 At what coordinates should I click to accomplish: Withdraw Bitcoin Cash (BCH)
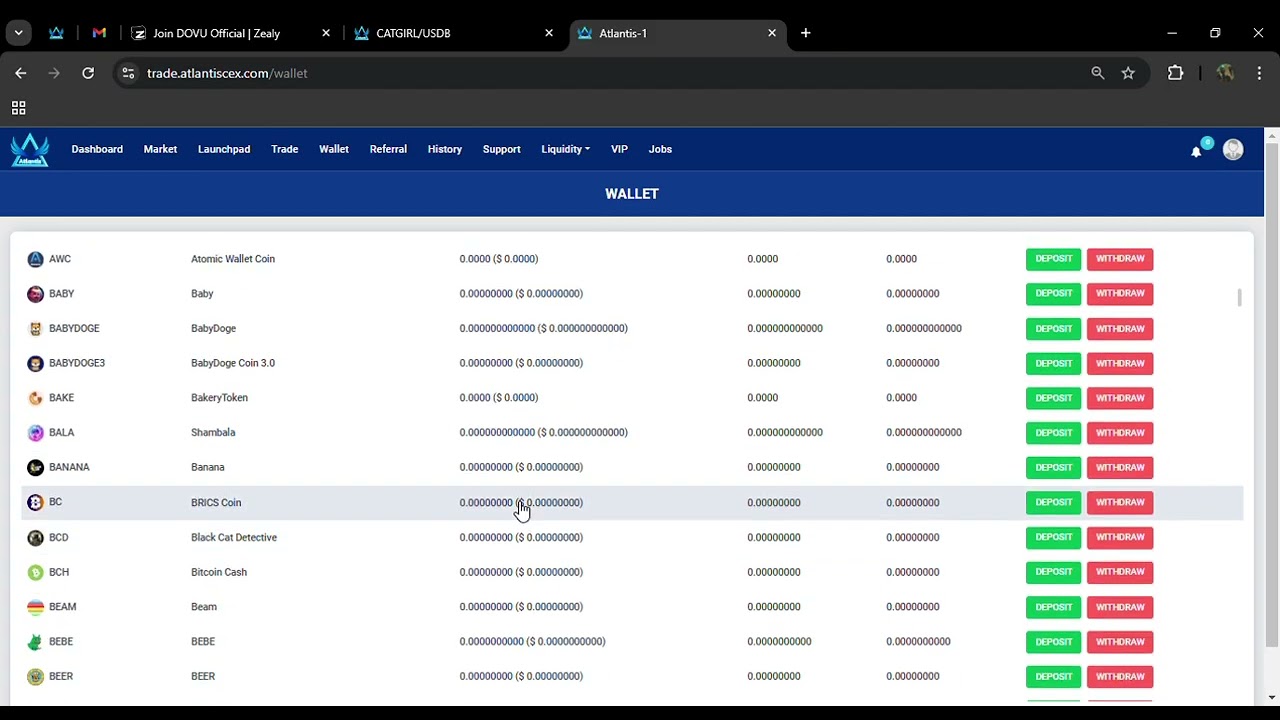1120,572
